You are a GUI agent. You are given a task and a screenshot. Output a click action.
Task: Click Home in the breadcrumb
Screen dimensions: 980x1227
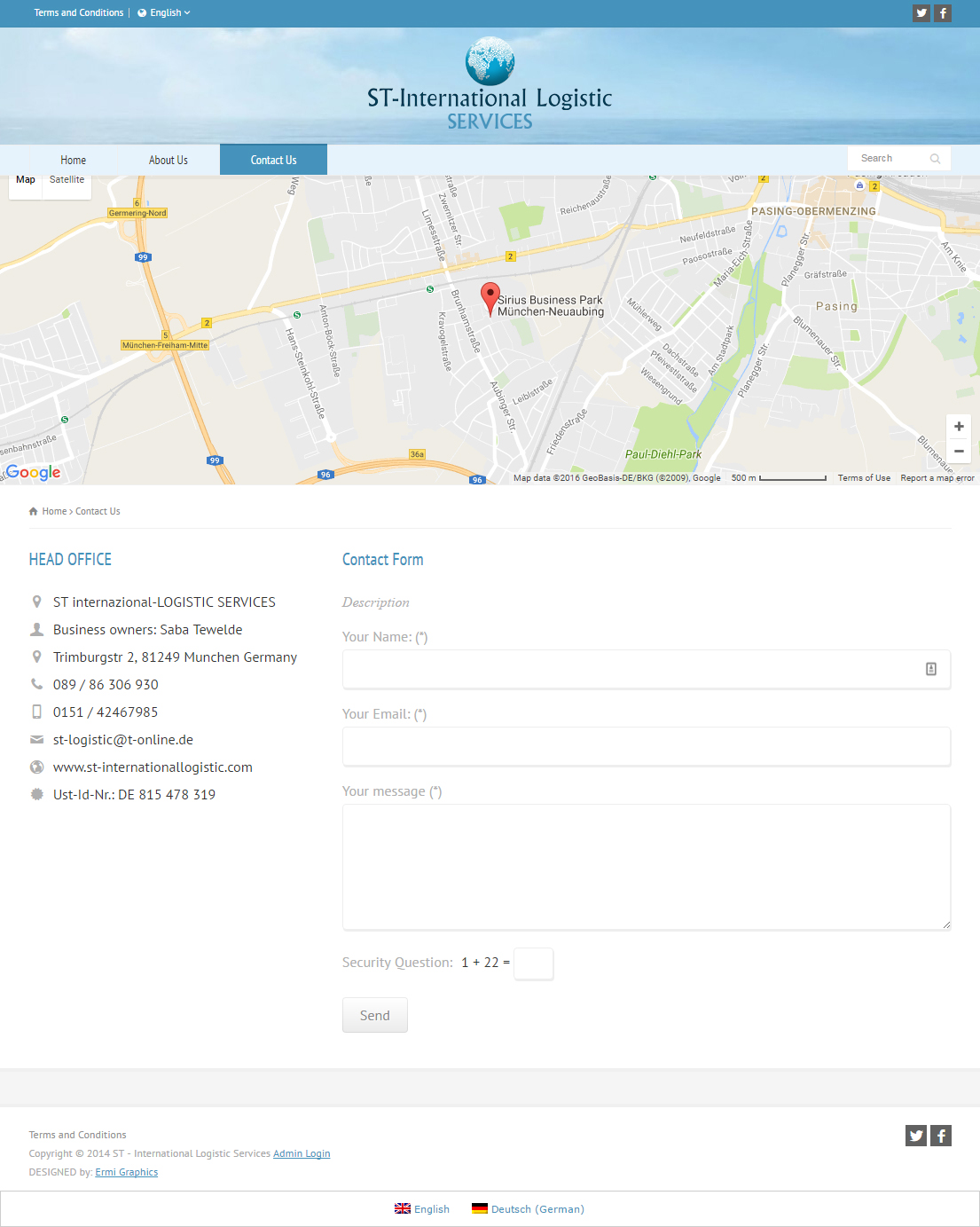click(x=54, y=511)
